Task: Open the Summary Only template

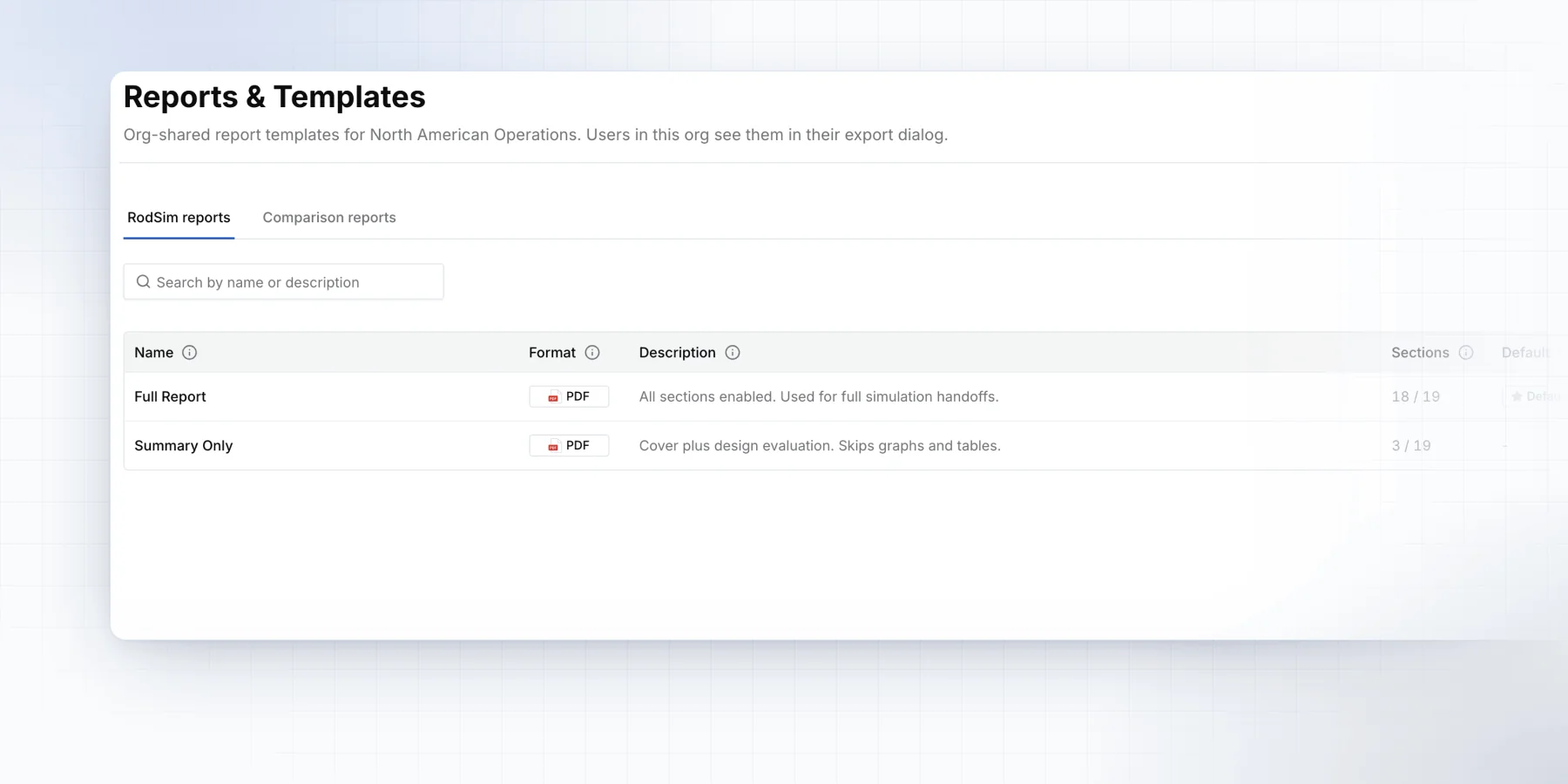Action: tap(183, 445)
